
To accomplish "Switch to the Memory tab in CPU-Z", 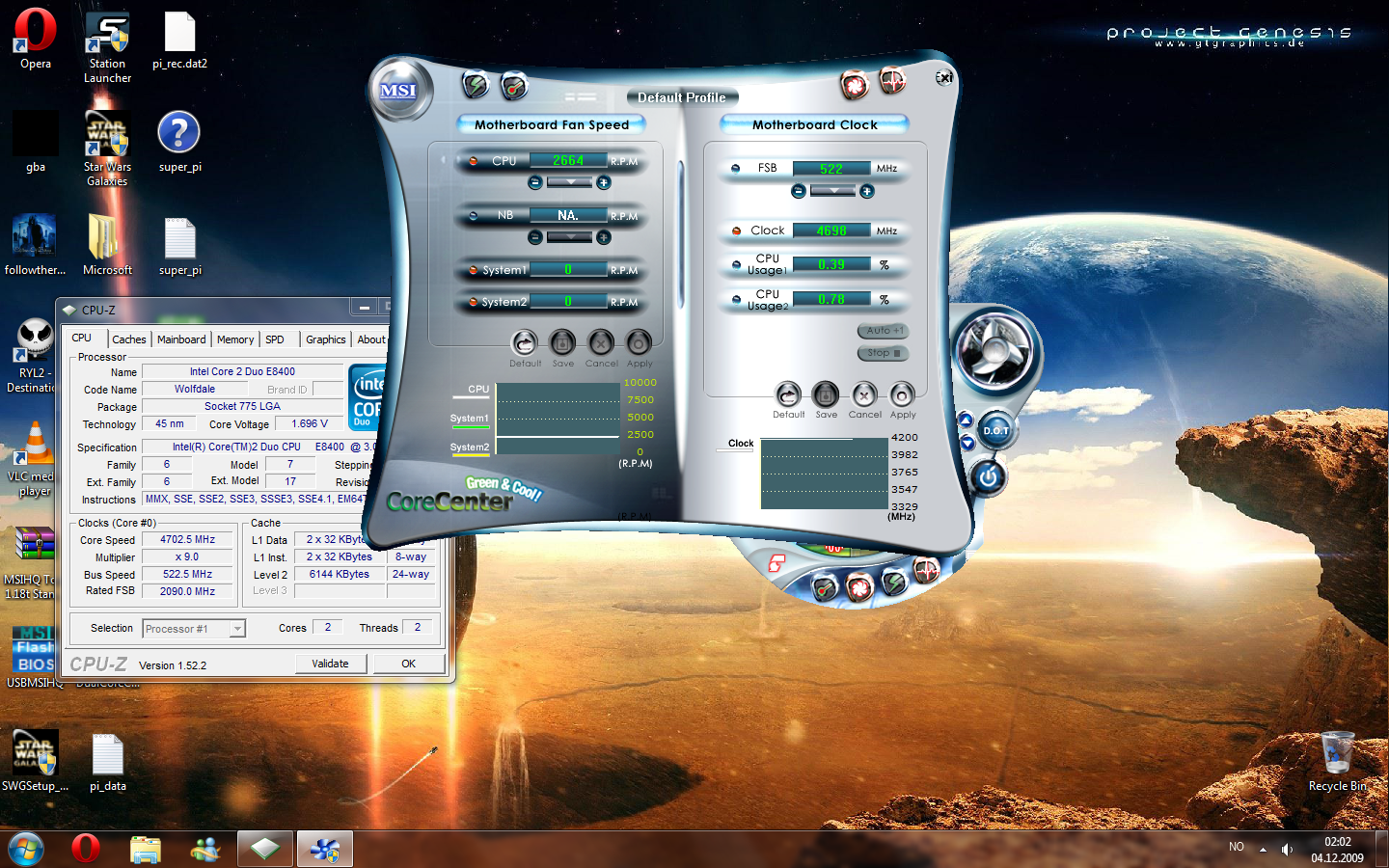I will point(235,339).
